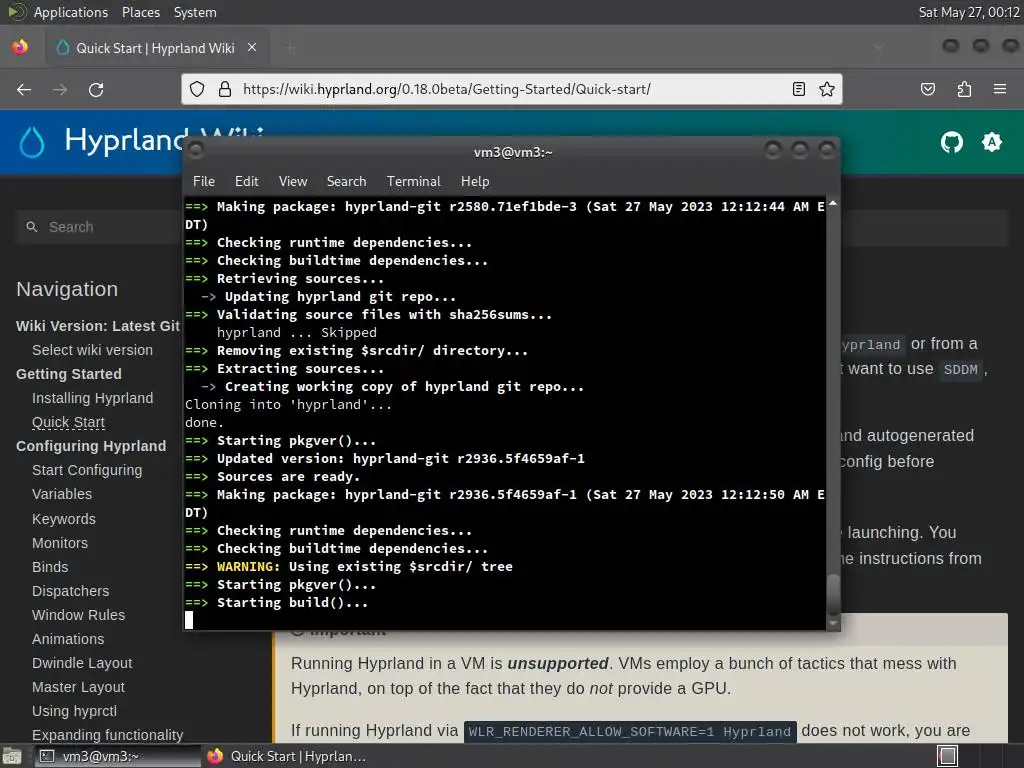The height and width of the screenshot is (768, 1024).
Task: Open the Hyprland GitHub icon link
Action: [x=952, y=142]
